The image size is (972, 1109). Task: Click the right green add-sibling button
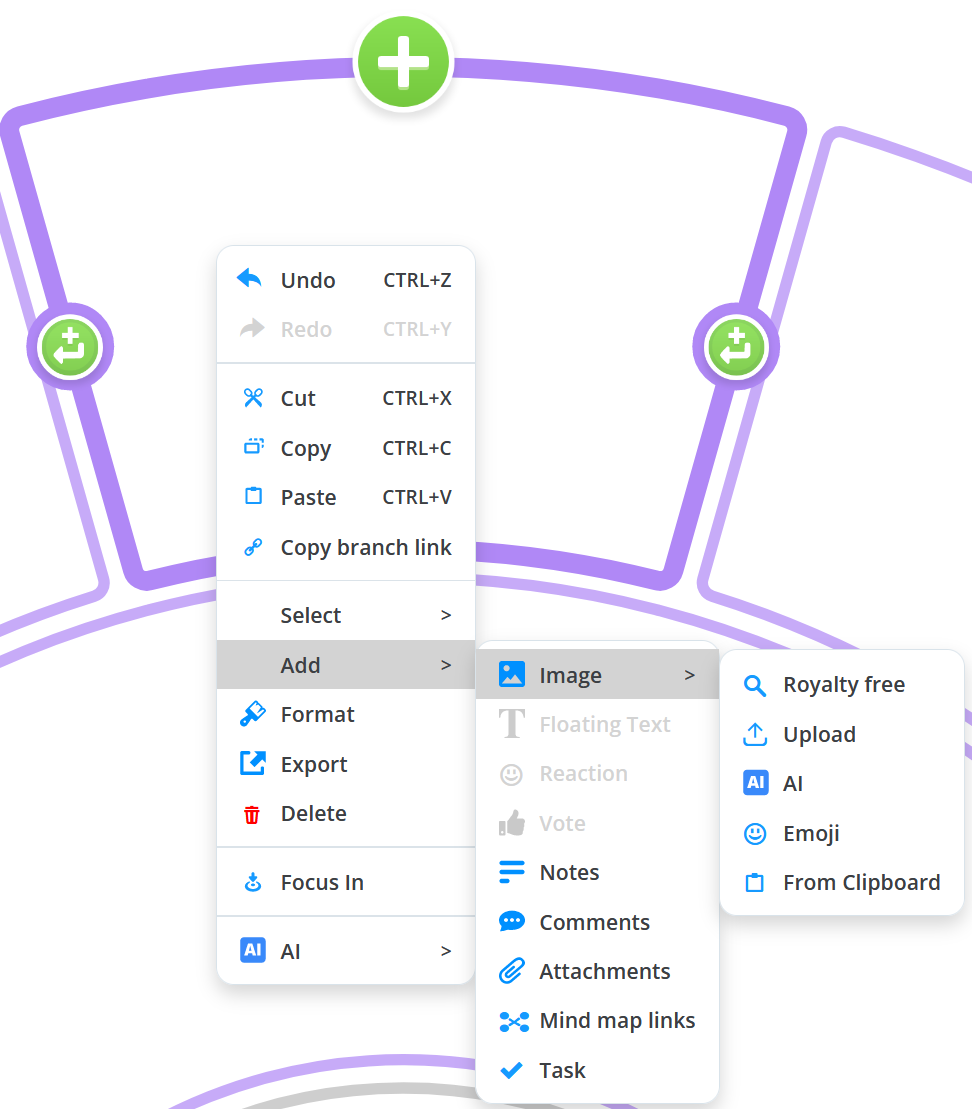click(x=736, y=348)
